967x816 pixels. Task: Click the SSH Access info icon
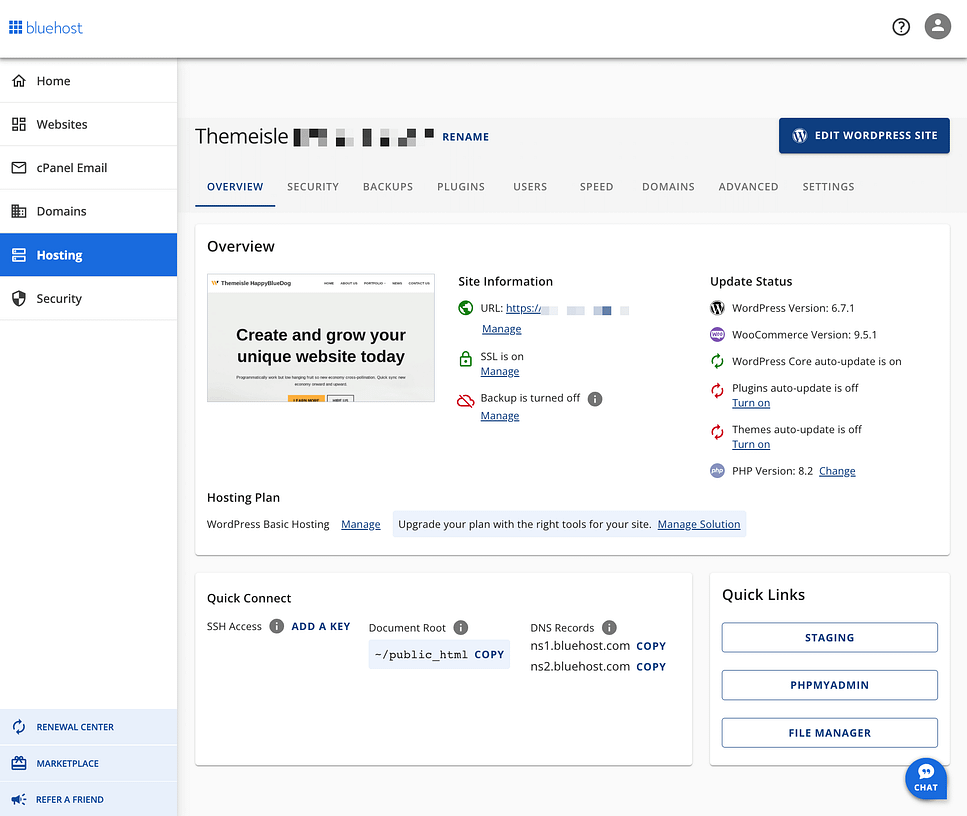pyautogui.click(x=277, y=626)
